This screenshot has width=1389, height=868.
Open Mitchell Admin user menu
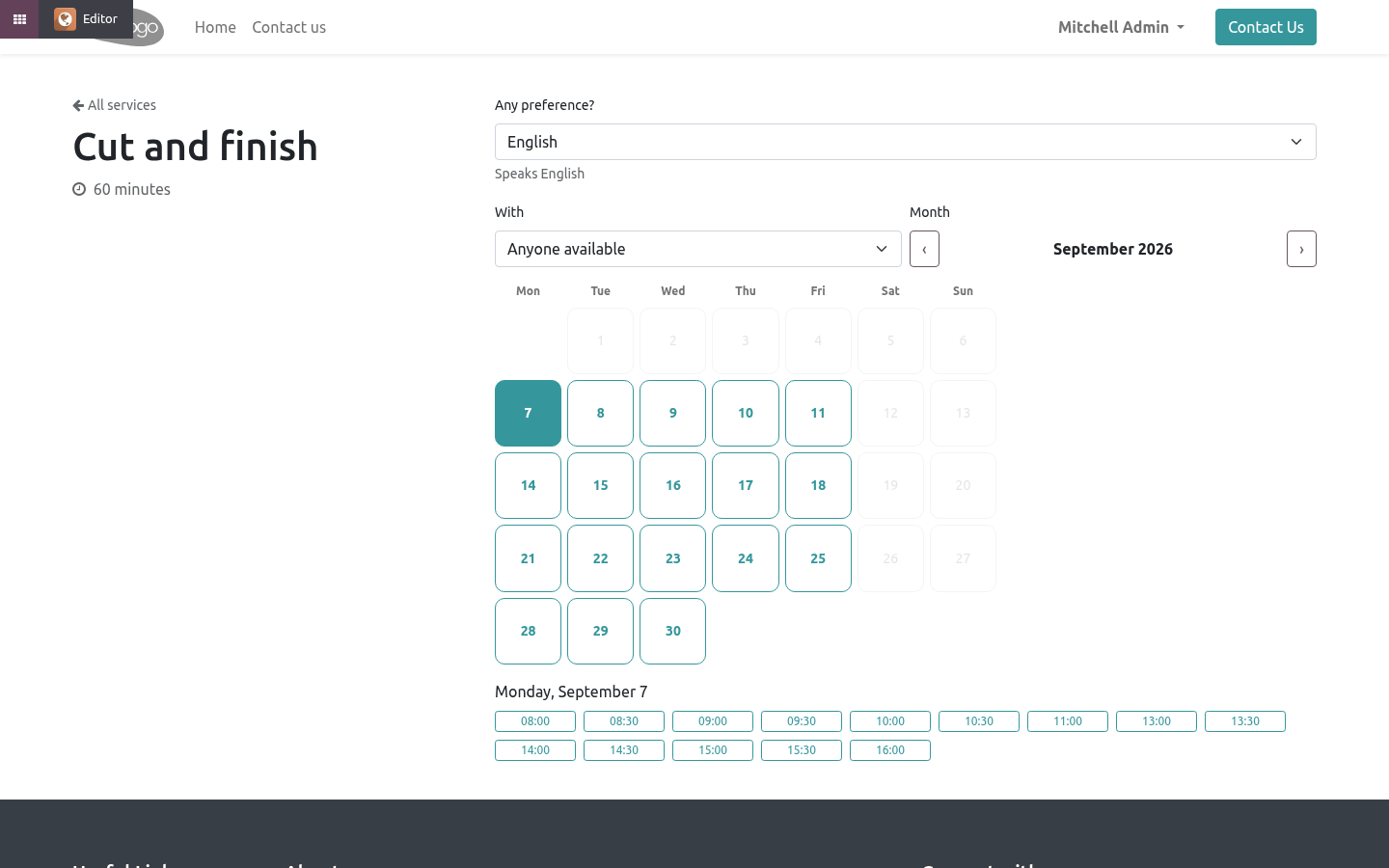coord(1121,27)
